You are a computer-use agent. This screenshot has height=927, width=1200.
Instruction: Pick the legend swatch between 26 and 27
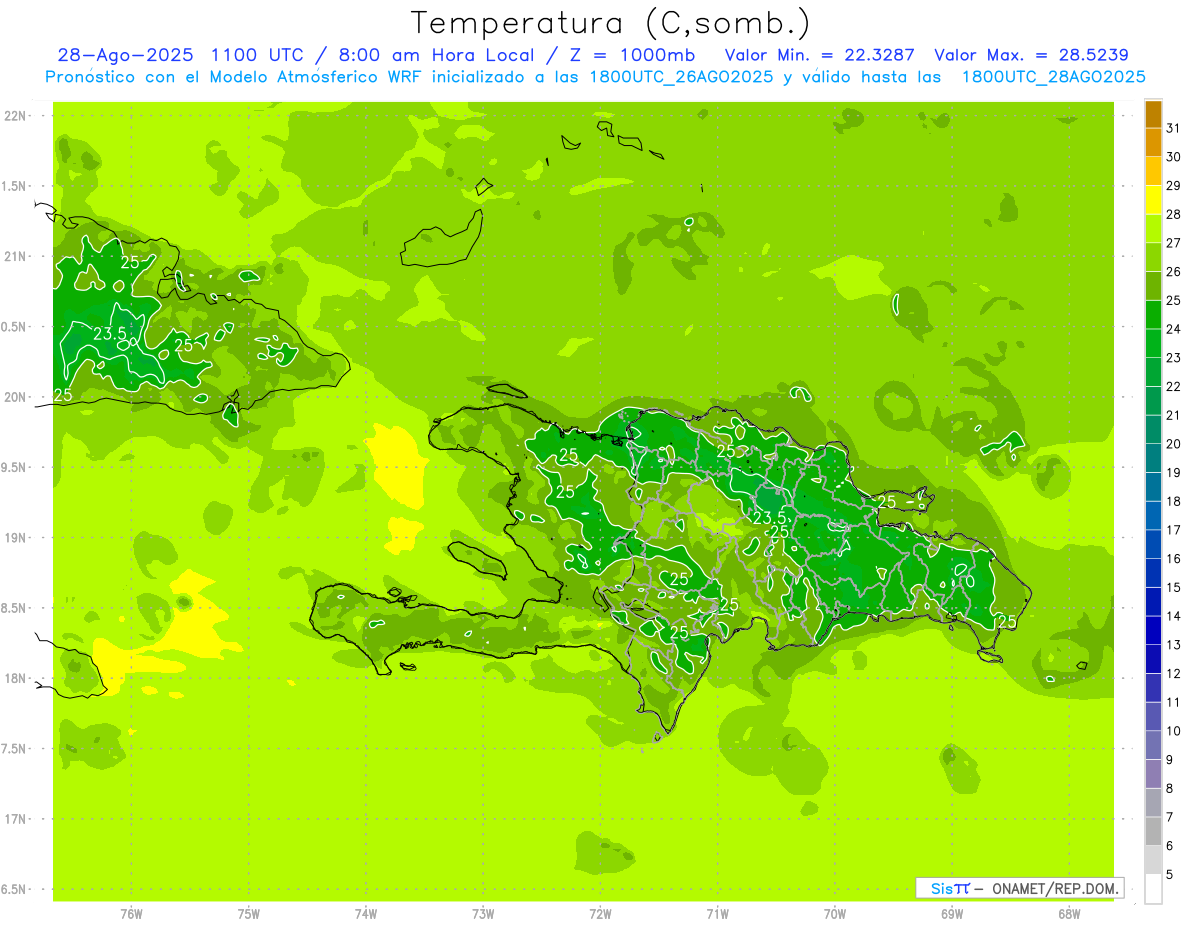[x=1153, y=257]
